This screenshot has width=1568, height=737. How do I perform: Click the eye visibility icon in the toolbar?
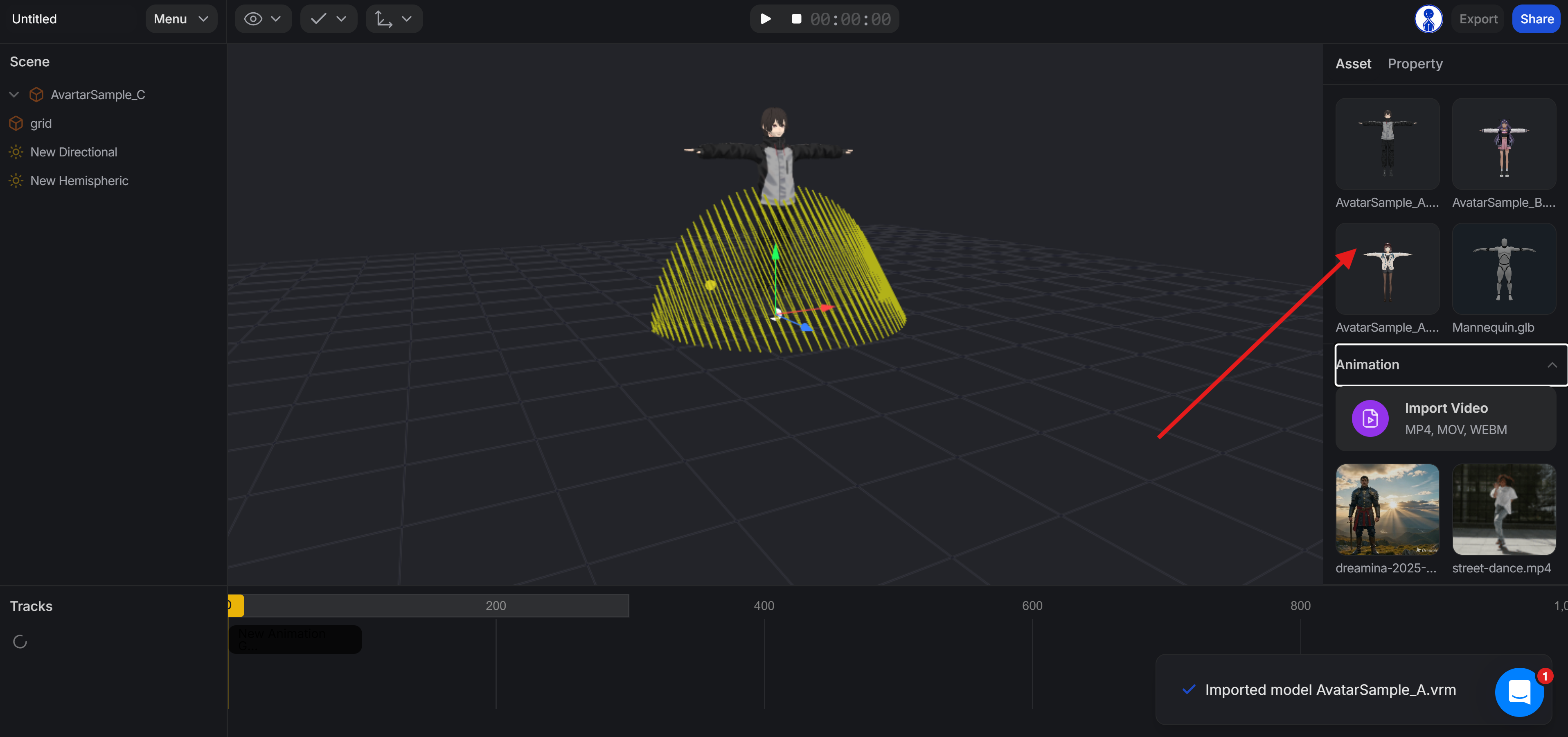pyautogui.click(x=253, y=19)
